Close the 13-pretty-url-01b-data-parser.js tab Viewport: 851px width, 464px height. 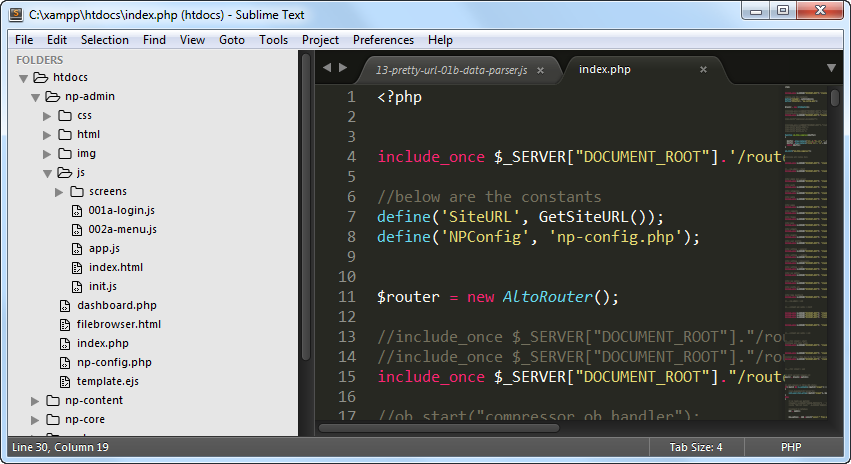(541, 70)
